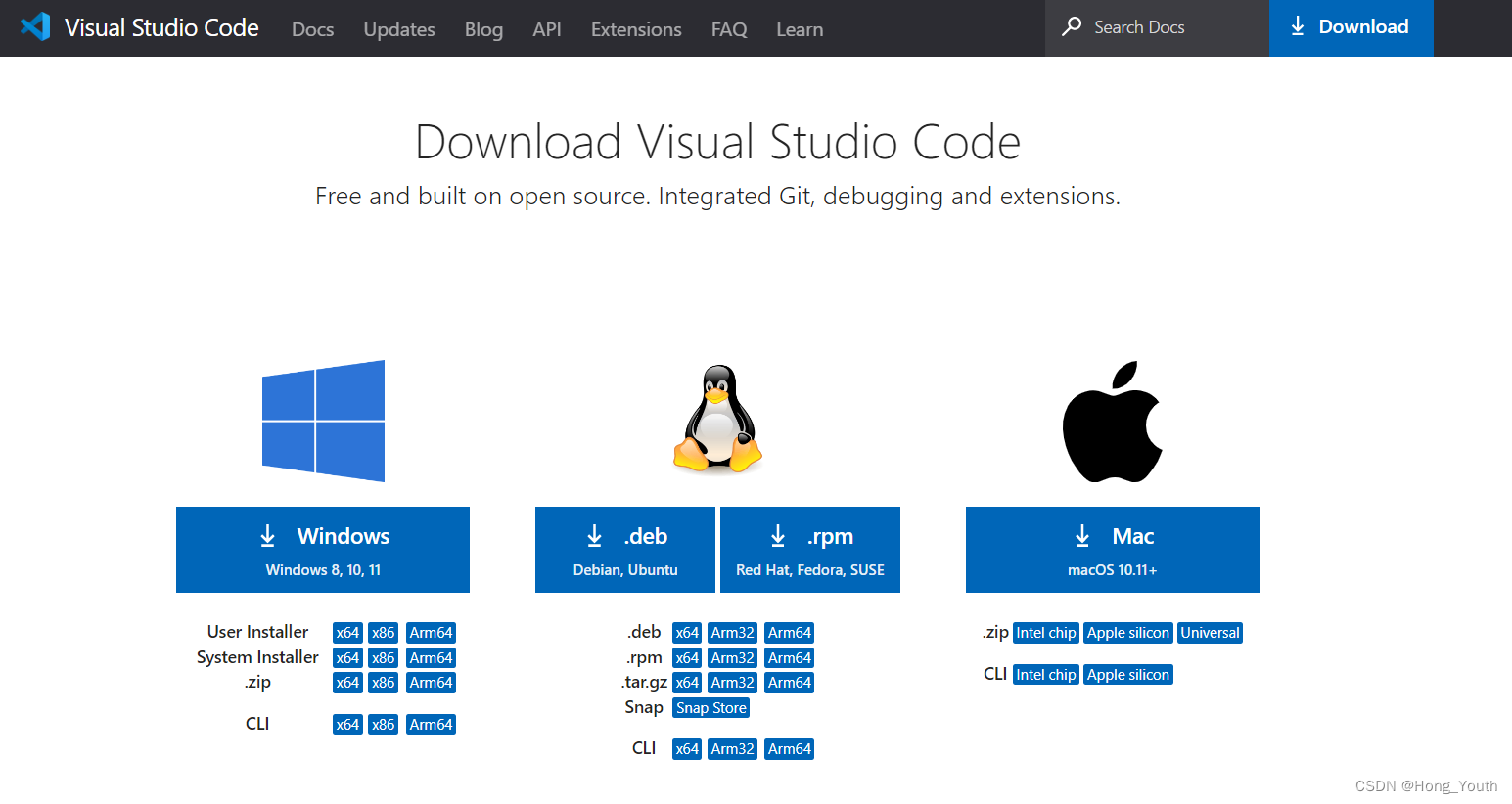Click the "Download Visual Studio Code" heading
The image size is (1512, 804).
pyautogui.click(x=717, y=142)
